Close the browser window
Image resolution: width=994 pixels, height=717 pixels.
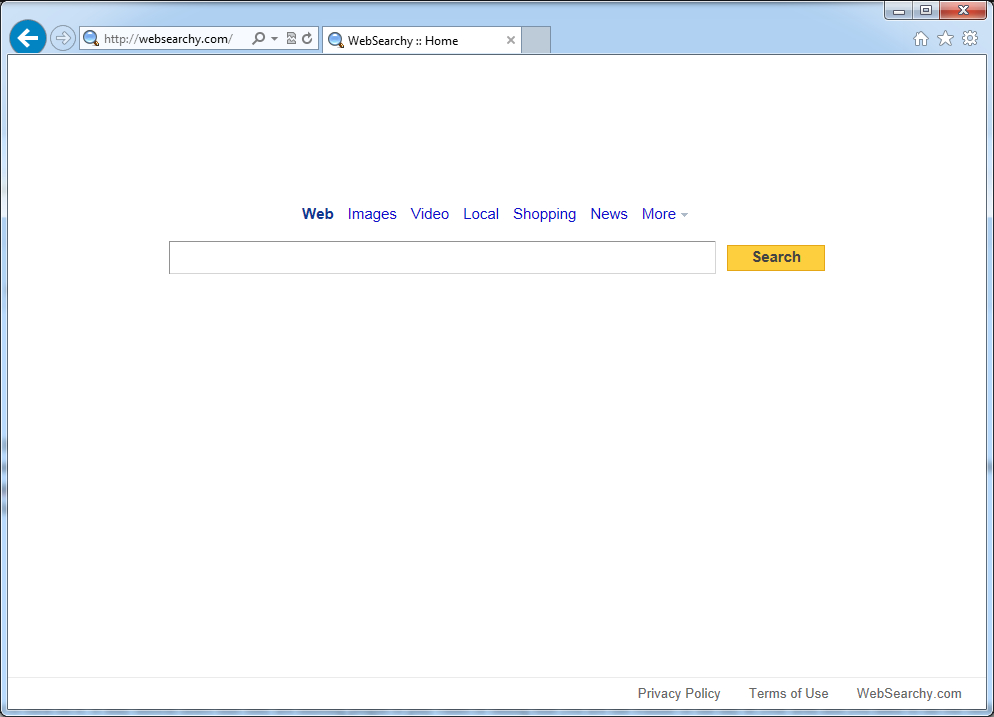pos(964,11)
